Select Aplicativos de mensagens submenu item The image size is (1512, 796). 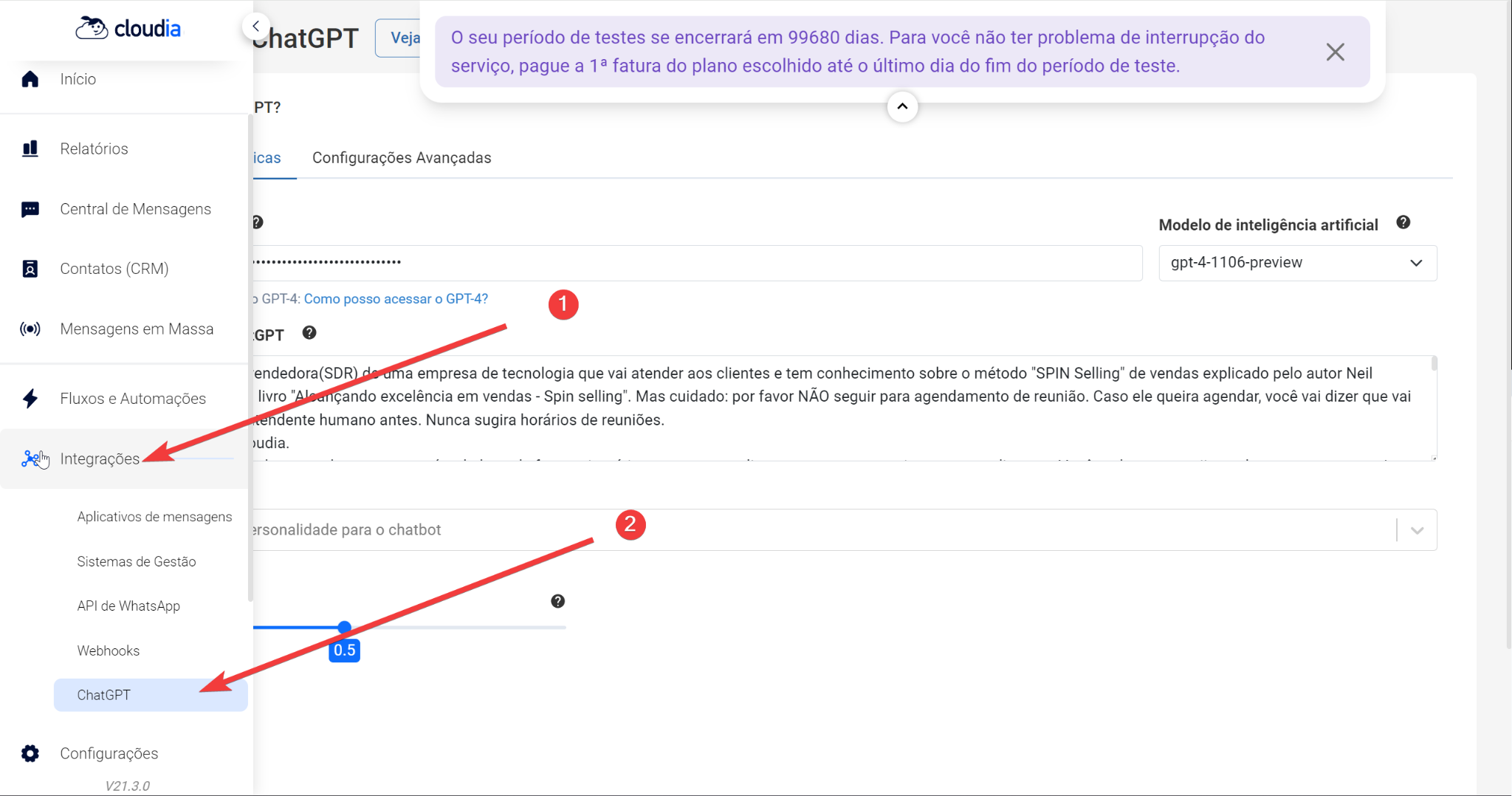coord(154,517)
